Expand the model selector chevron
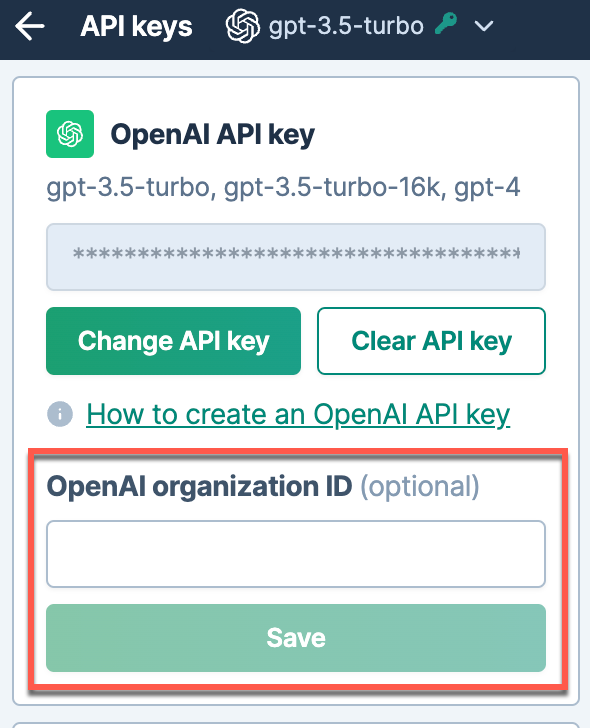Screen dimensions: 590x728 [484, 26]
